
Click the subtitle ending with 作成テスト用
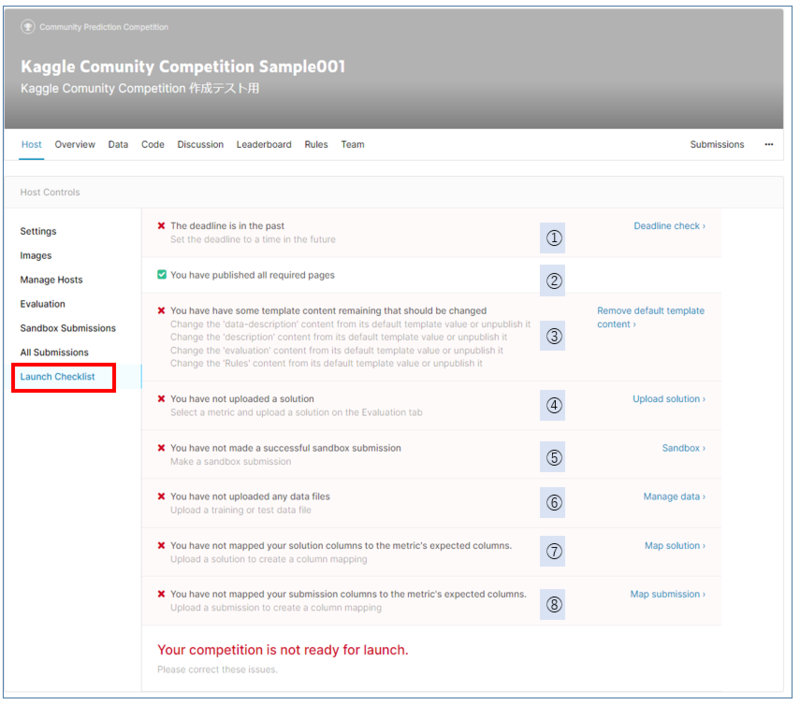coord(140,88)
